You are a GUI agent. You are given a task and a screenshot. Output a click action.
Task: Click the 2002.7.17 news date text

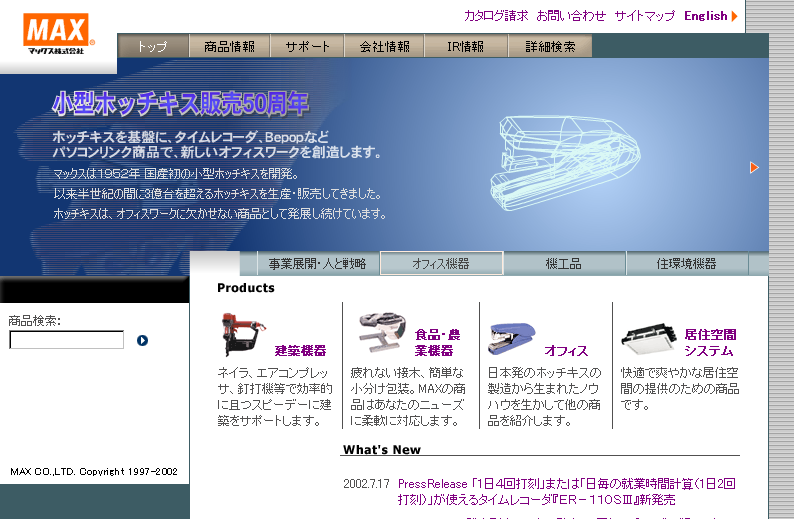(x=366, y=484)
